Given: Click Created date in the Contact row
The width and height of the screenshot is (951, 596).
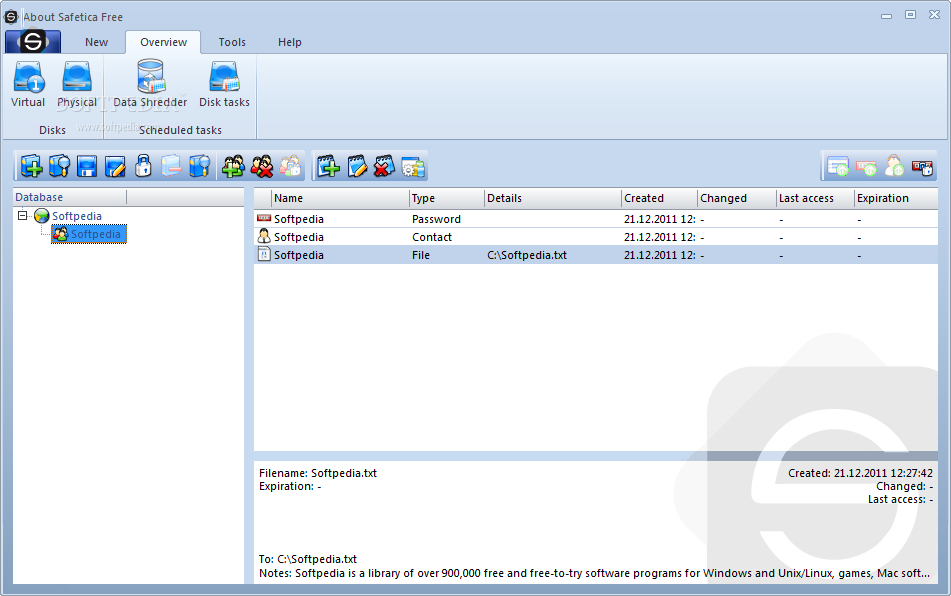Looking at the screenshot, I should [x=660, y=237].
